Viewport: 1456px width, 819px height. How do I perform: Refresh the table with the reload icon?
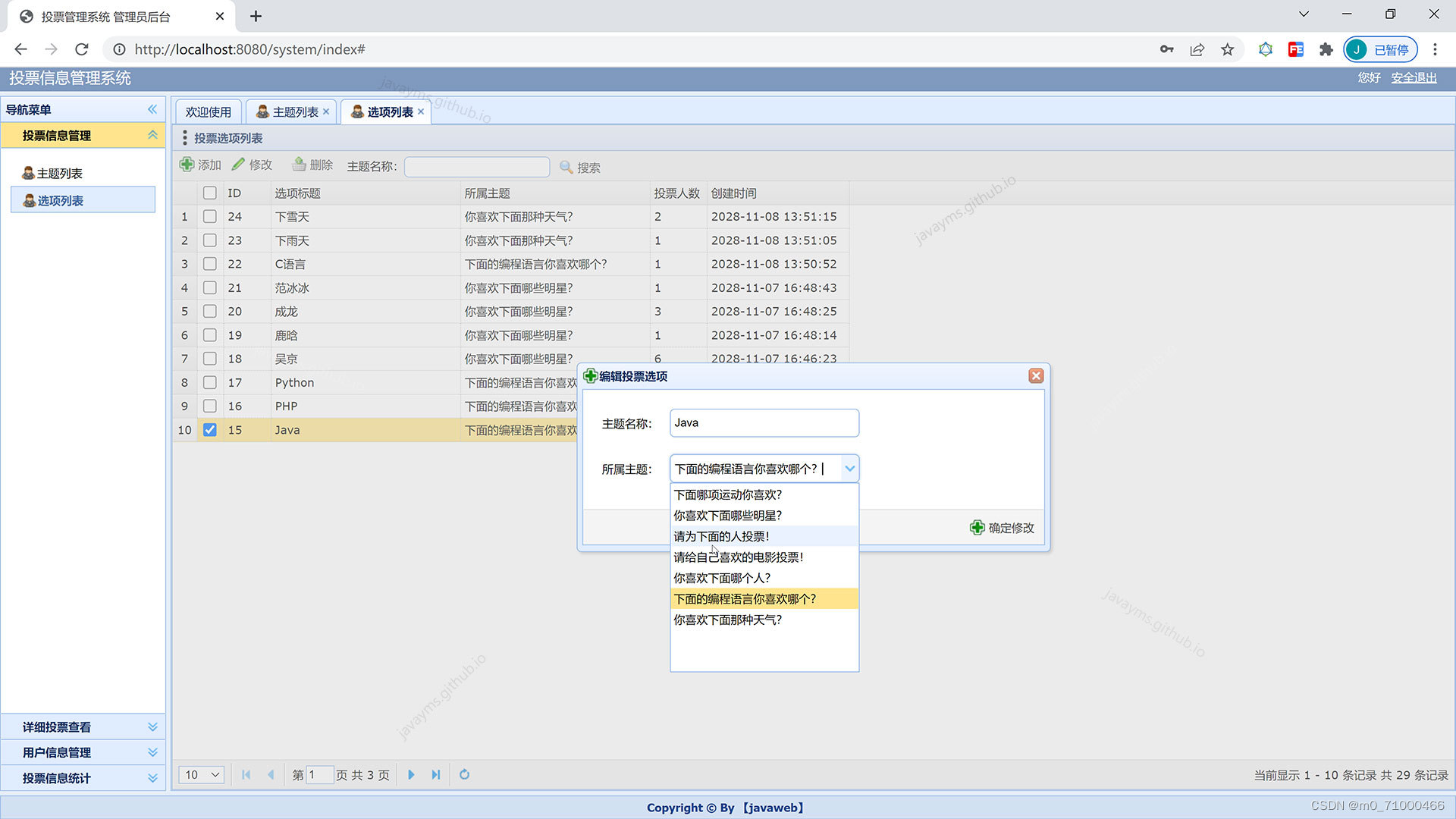pos(465,774)
